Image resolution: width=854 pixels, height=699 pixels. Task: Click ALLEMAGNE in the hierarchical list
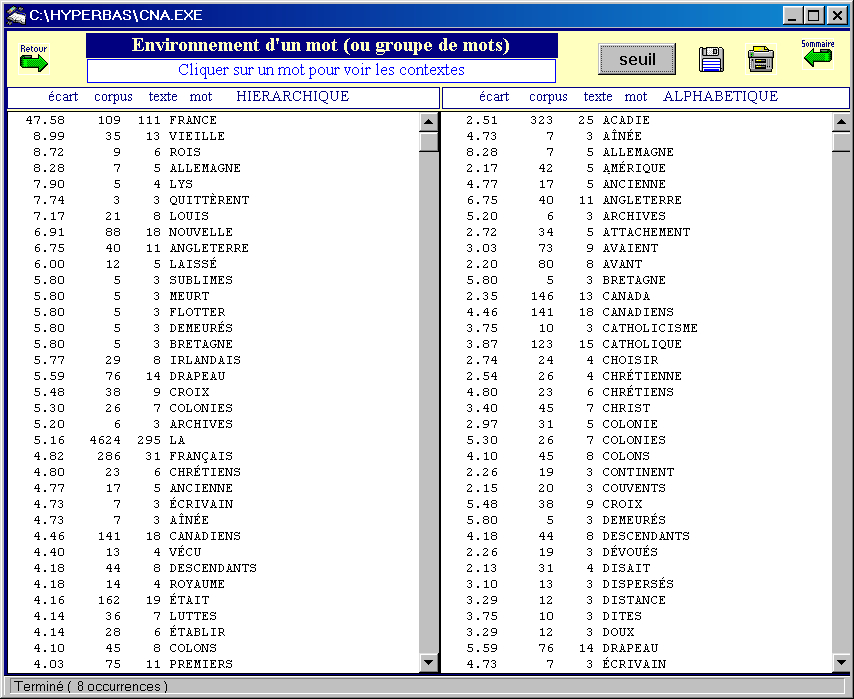click(205, 168)
